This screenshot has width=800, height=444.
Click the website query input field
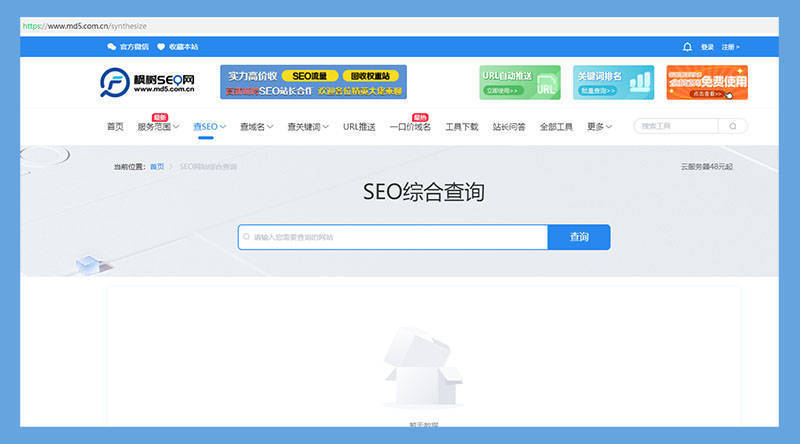395,237
